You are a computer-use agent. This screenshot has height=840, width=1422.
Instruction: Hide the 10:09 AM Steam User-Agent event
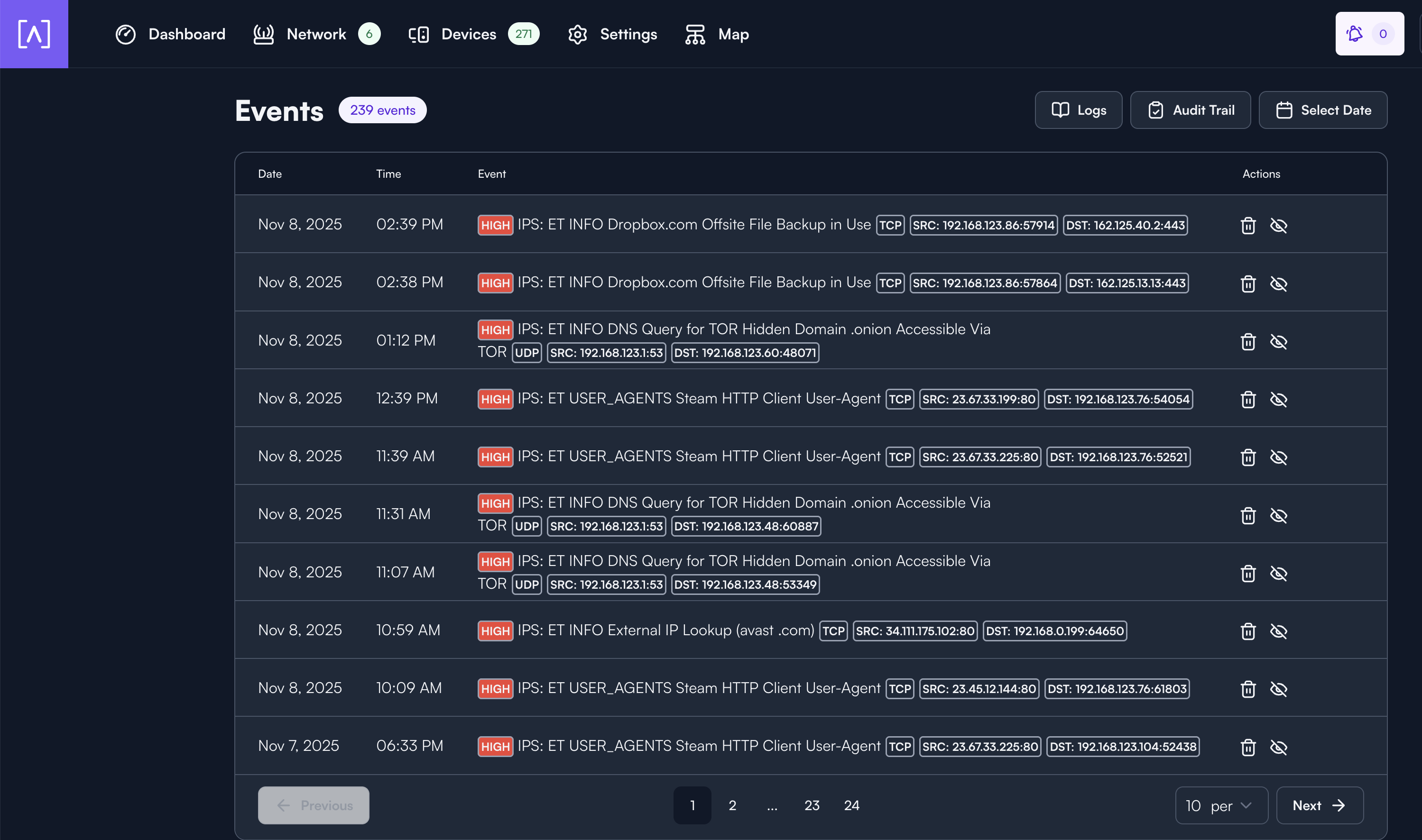tap(1278, 688)
